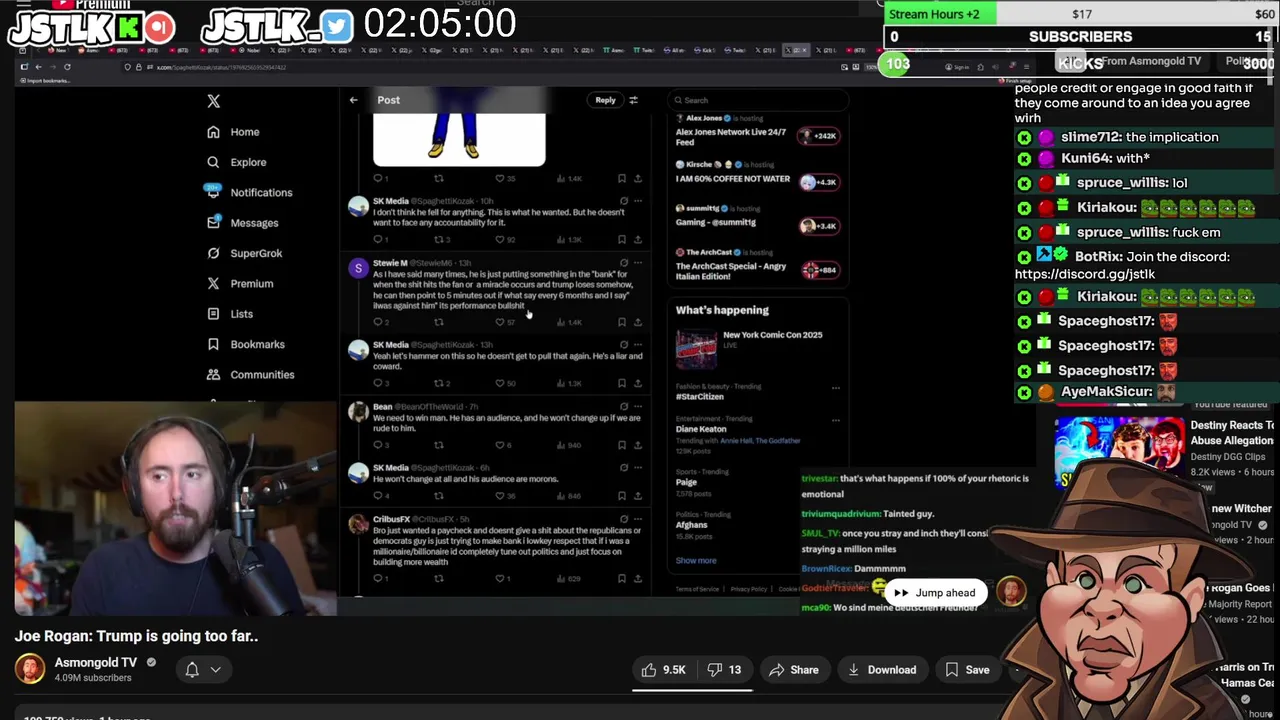
Task: Open more options on SK Media 10h reply
Action: 638,201
